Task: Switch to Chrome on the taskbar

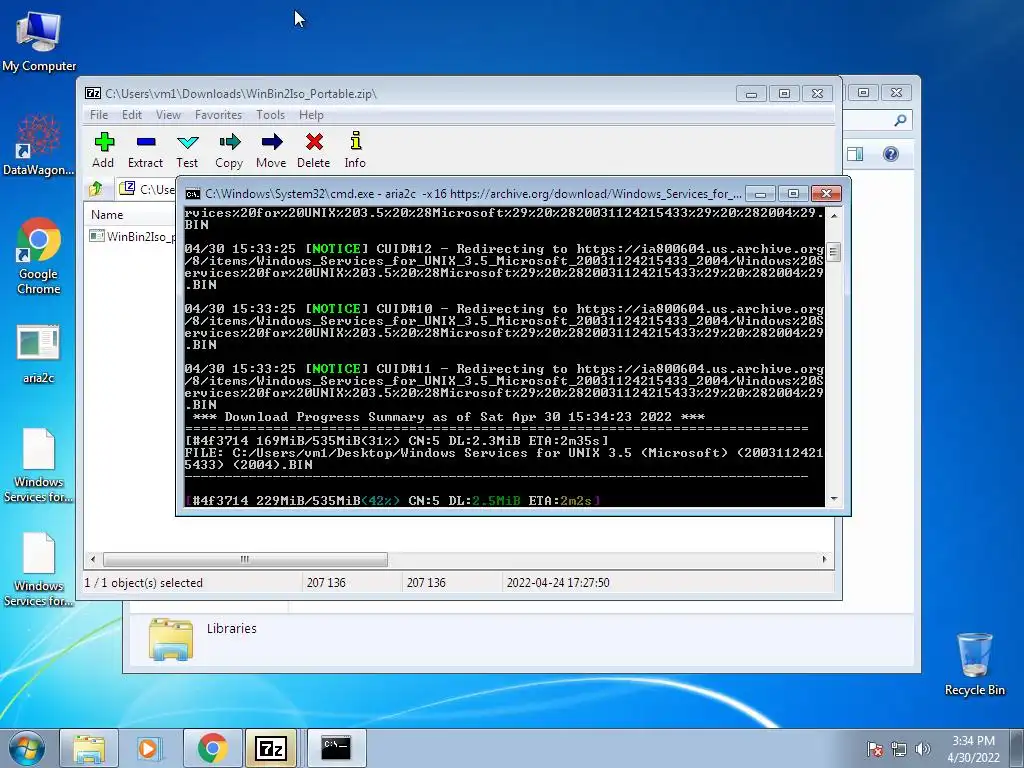Action: click(212, 748)
